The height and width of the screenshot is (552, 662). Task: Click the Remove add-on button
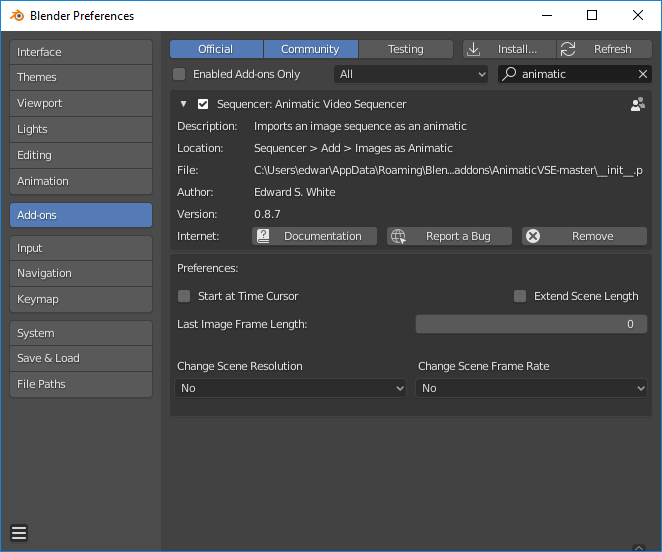(584, 236)
